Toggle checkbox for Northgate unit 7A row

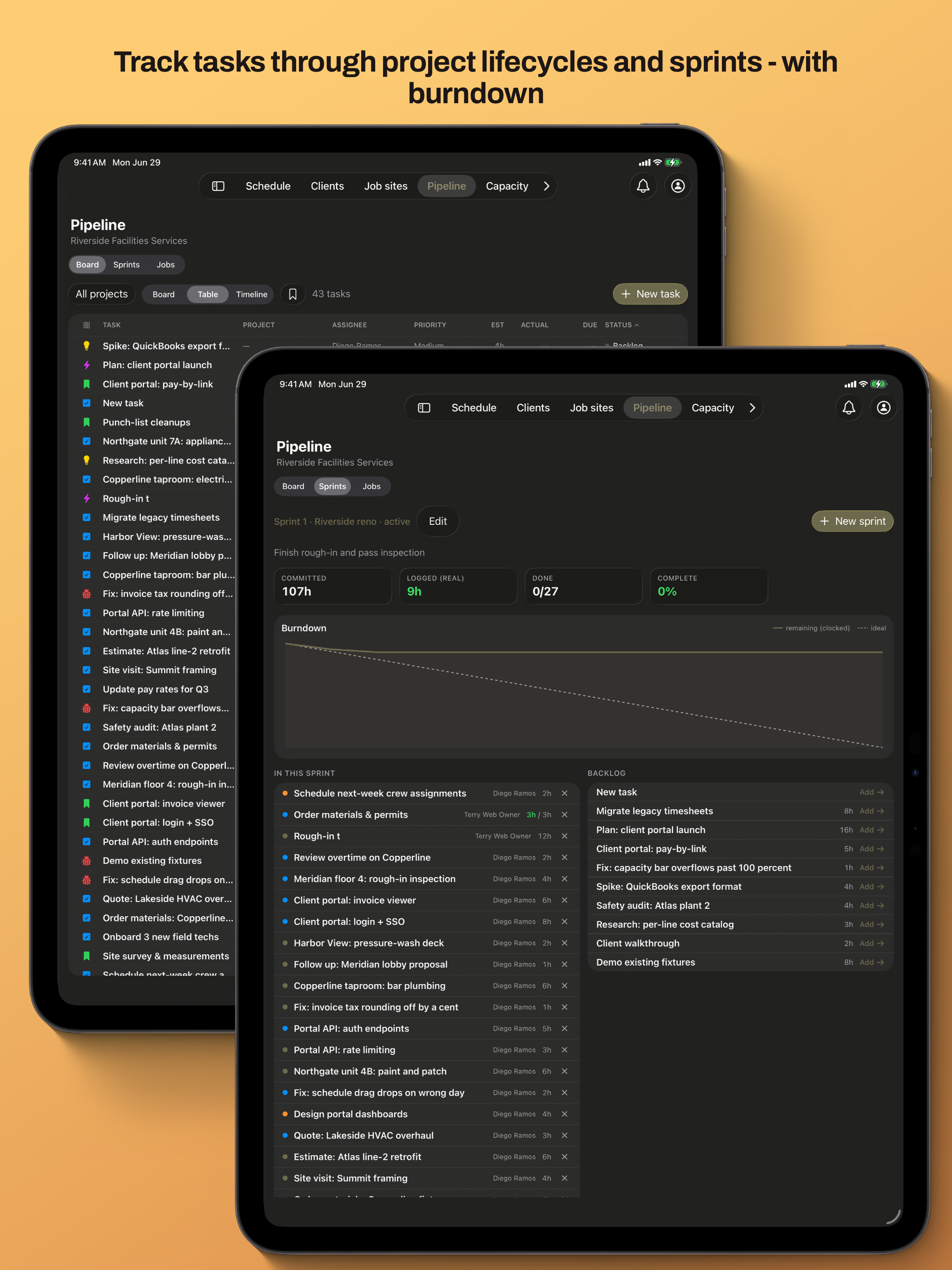coord(87,441)
